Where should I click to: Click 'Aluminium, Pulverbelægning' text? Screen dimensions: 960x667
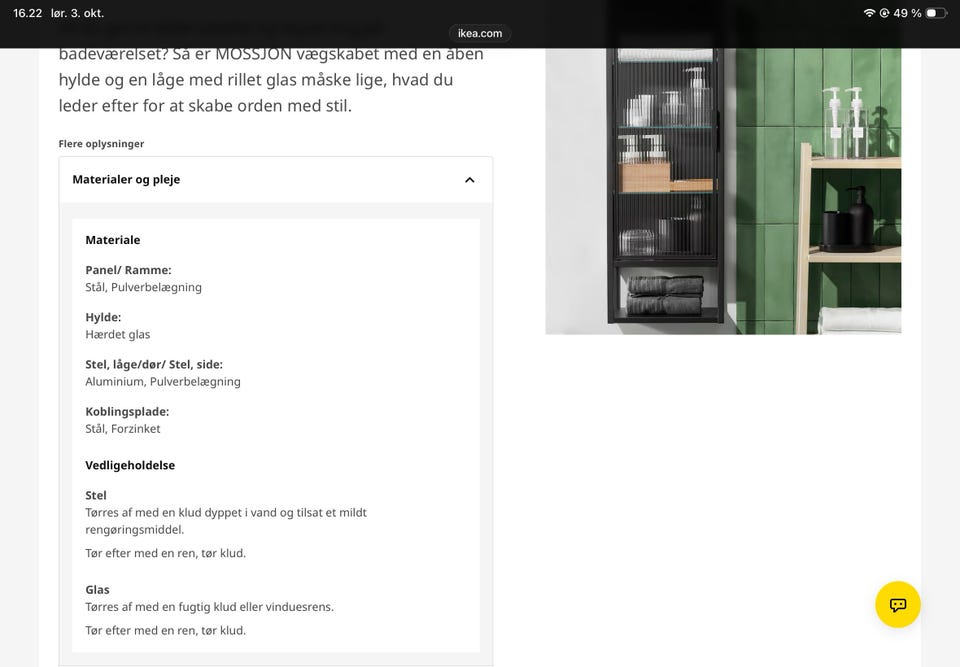[x=163, y=382]
